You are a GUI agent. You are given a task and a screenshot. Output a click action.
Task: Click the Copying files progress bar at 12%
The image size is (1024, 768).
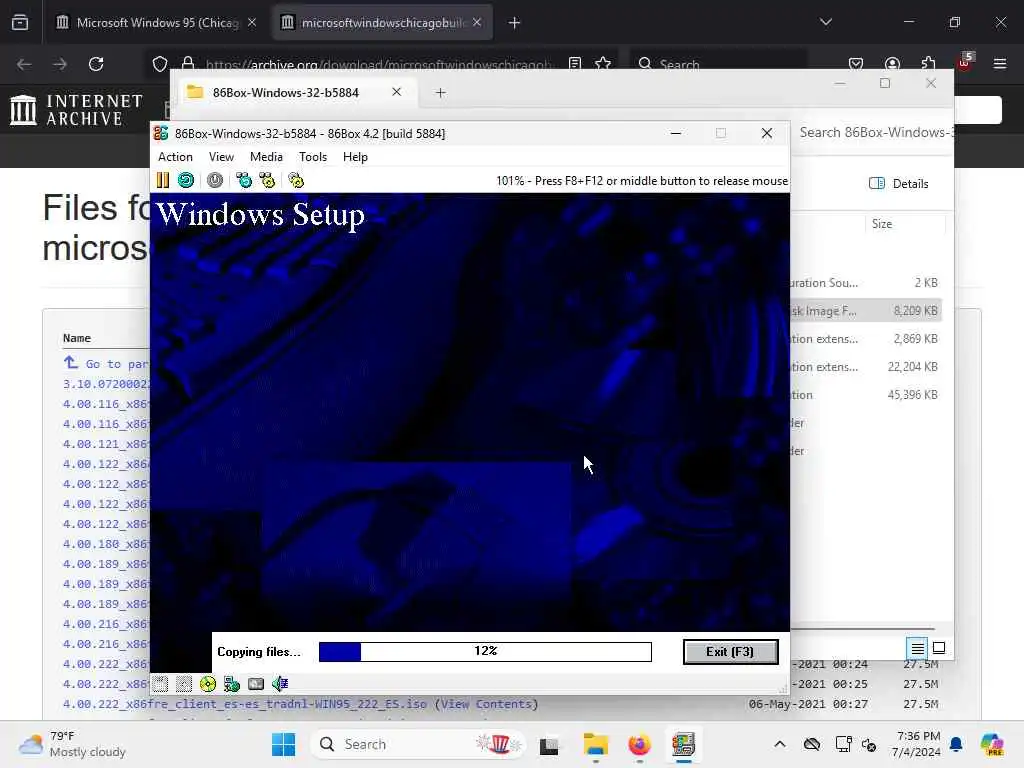tap(485, 651)
